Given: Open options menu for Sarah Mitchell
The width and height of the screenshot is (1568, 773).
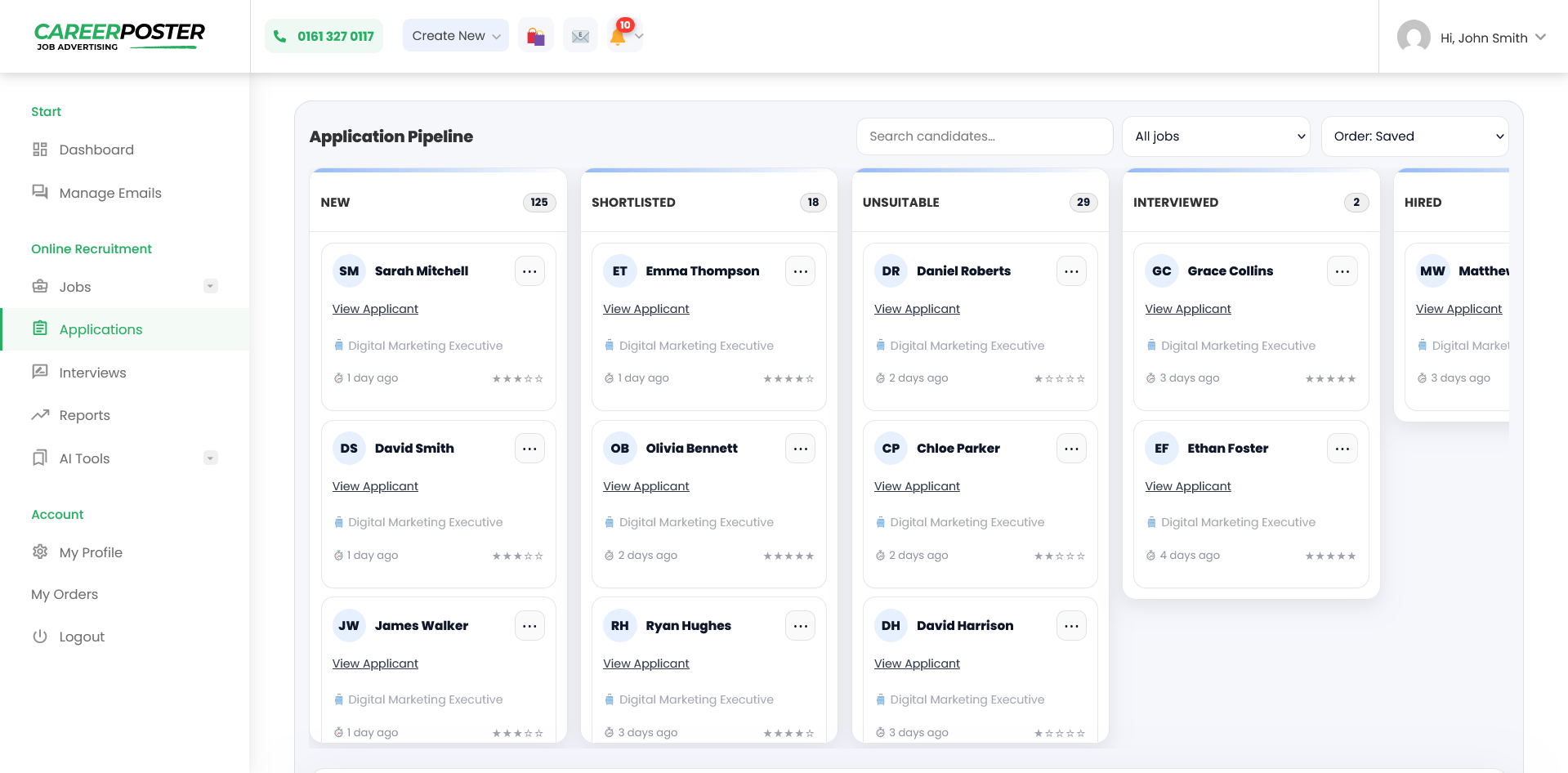Looking at the screenshot, I should tap(529, 271).
